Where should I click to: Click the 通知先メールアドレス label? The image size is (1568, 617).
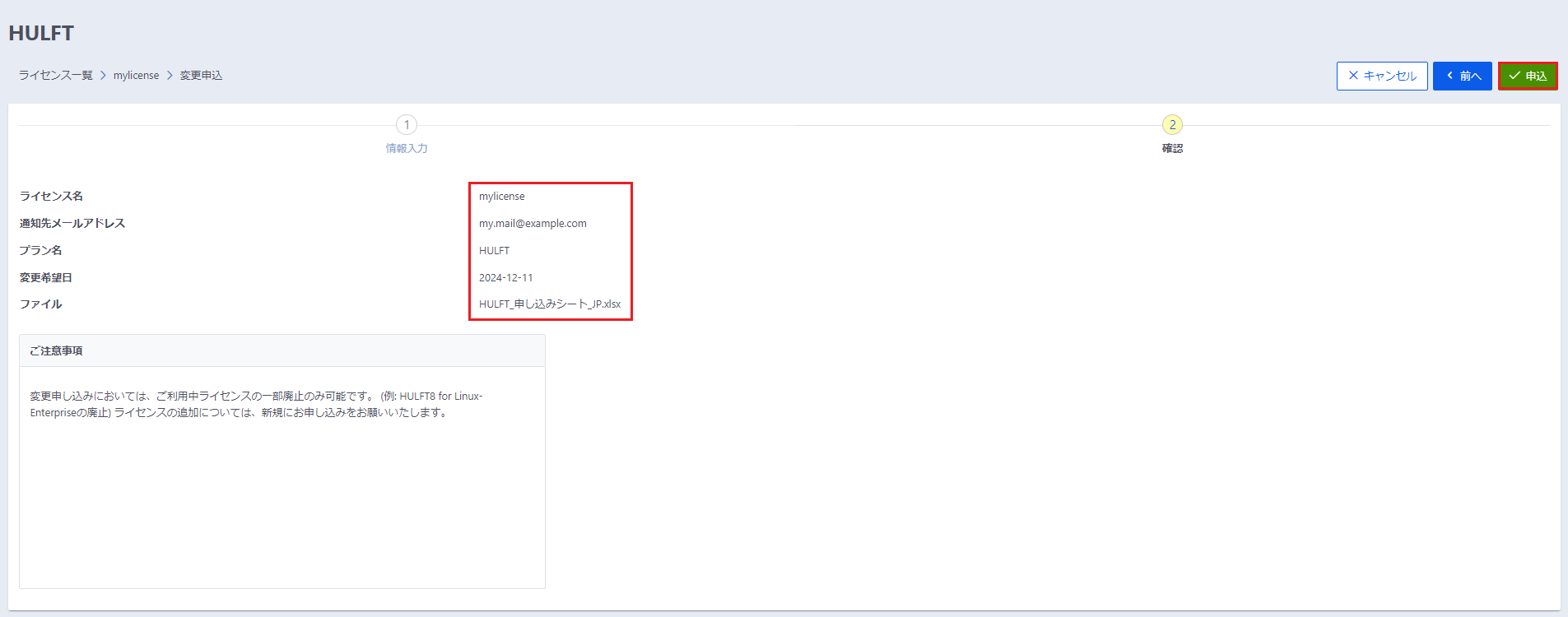[72, 224]
